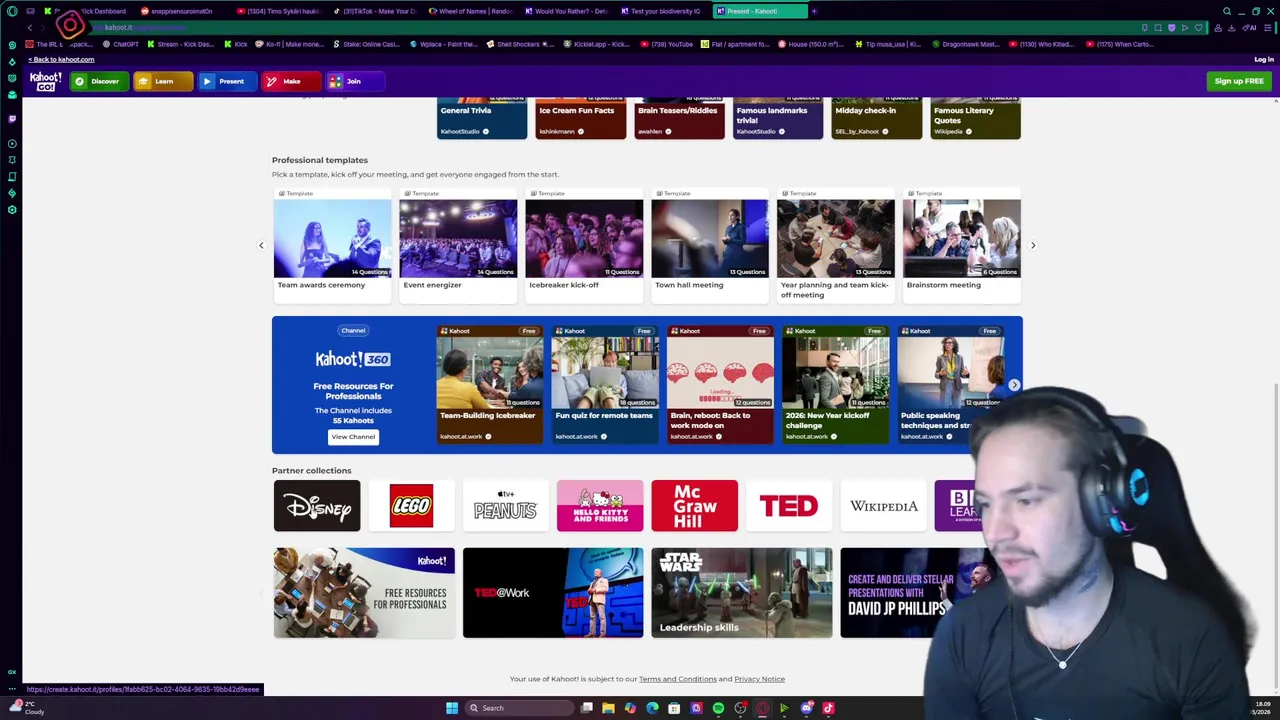Open Hello Kitty and Friends collection

click(600, 506)
